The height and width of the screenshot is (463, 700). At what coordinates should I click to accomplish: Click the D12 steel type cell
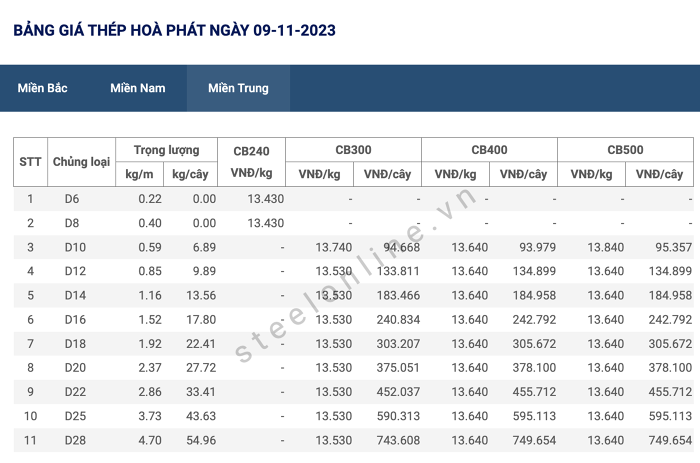click(75, 271)
